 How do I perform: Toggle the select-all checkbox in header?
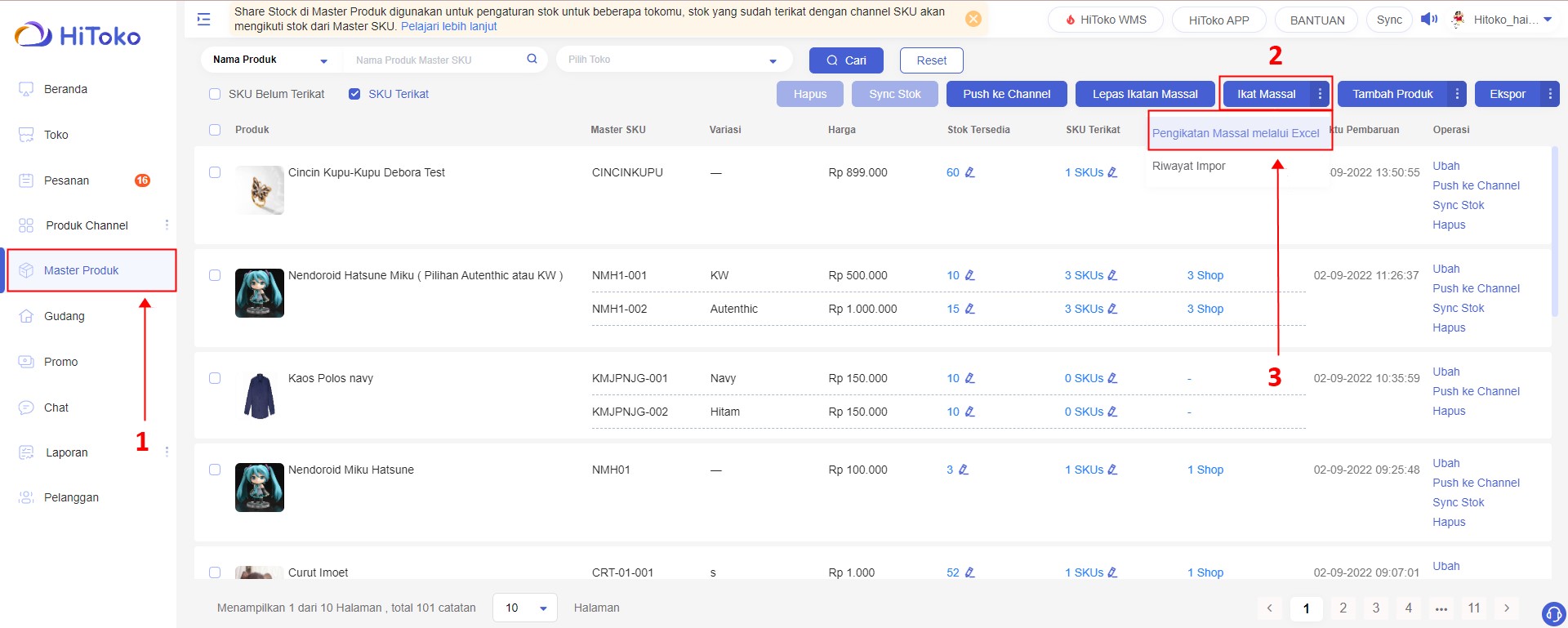point(215,130)
